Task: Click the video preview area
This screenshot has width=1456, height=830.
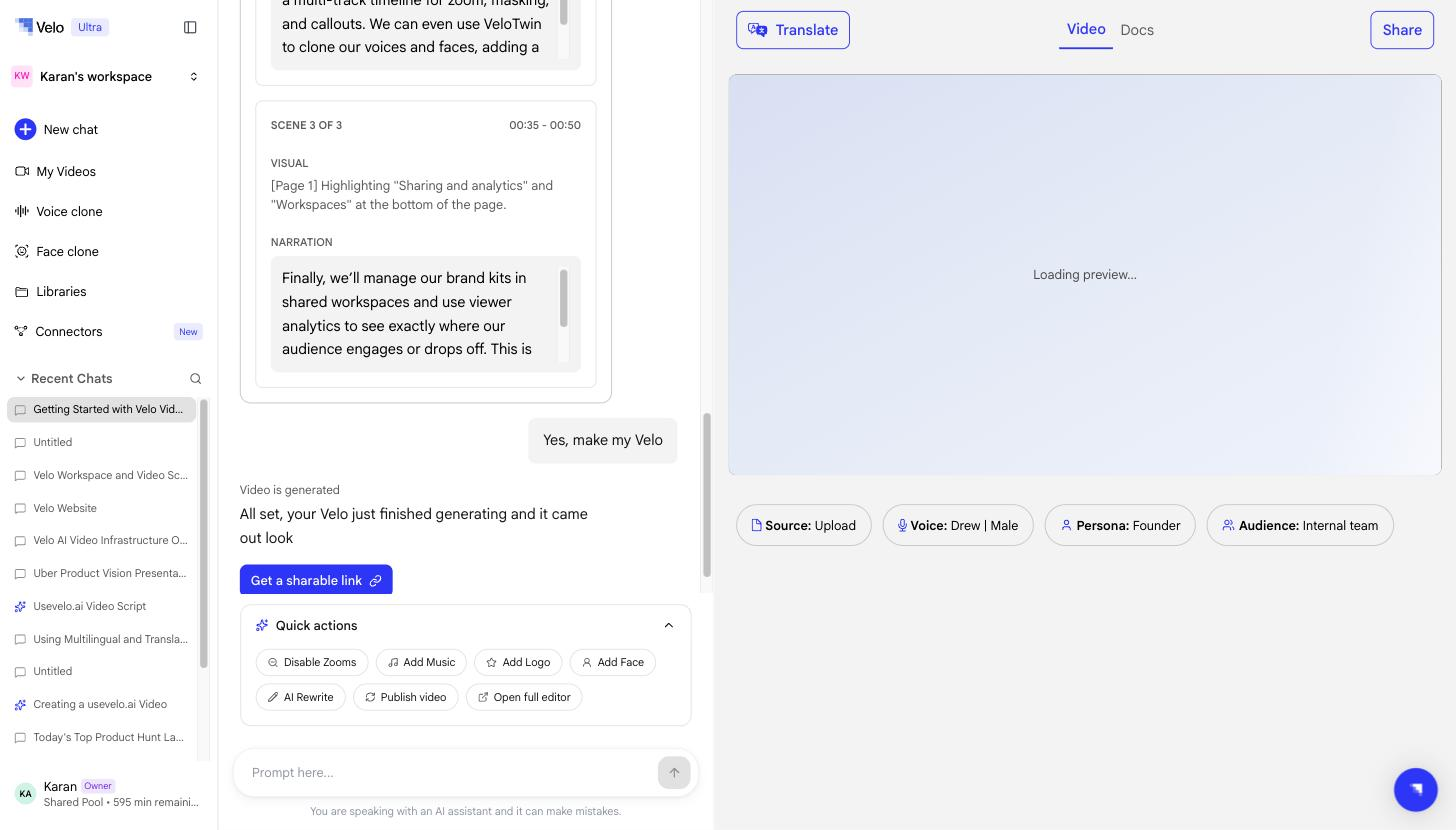Action: pos(1085,274)
